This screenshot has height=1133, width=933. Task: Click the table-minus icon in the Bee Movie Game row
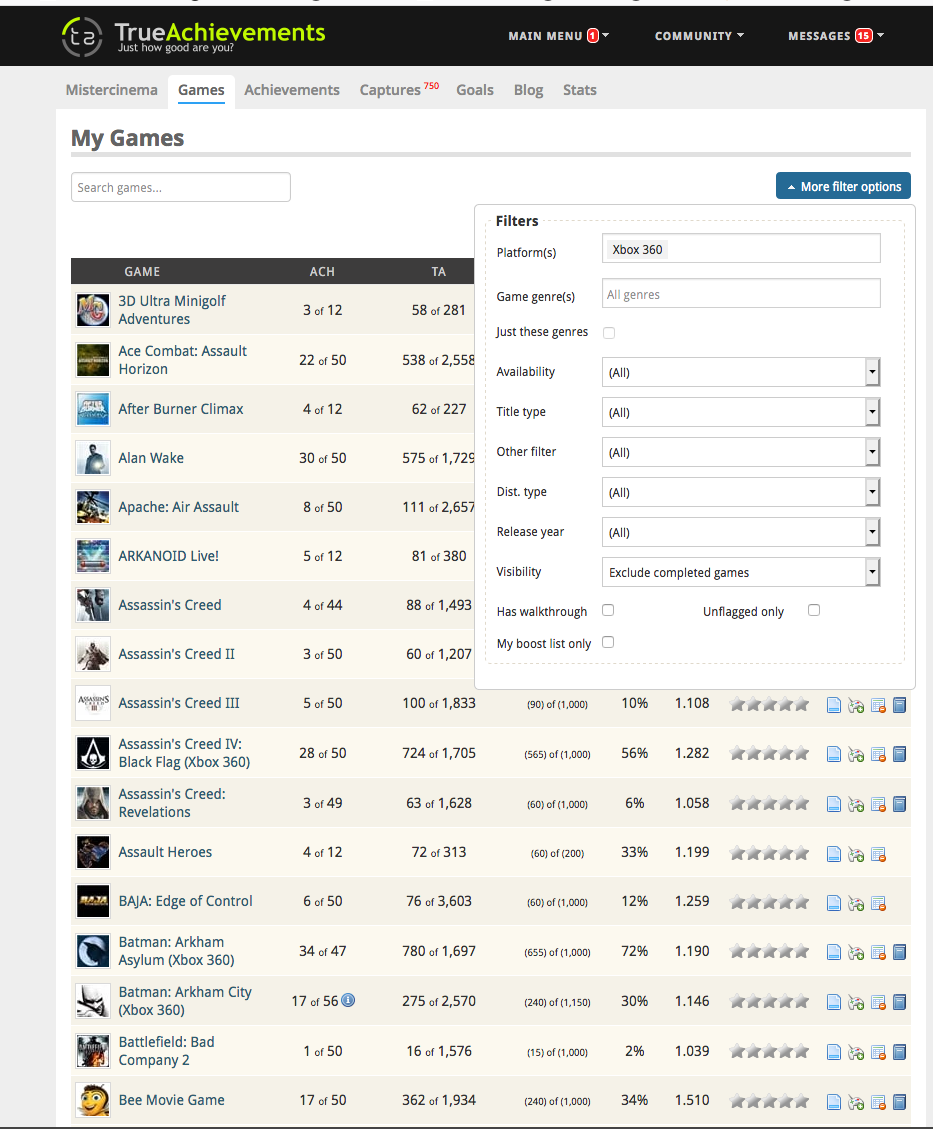pyautogui.click(x=878, y=1103)
